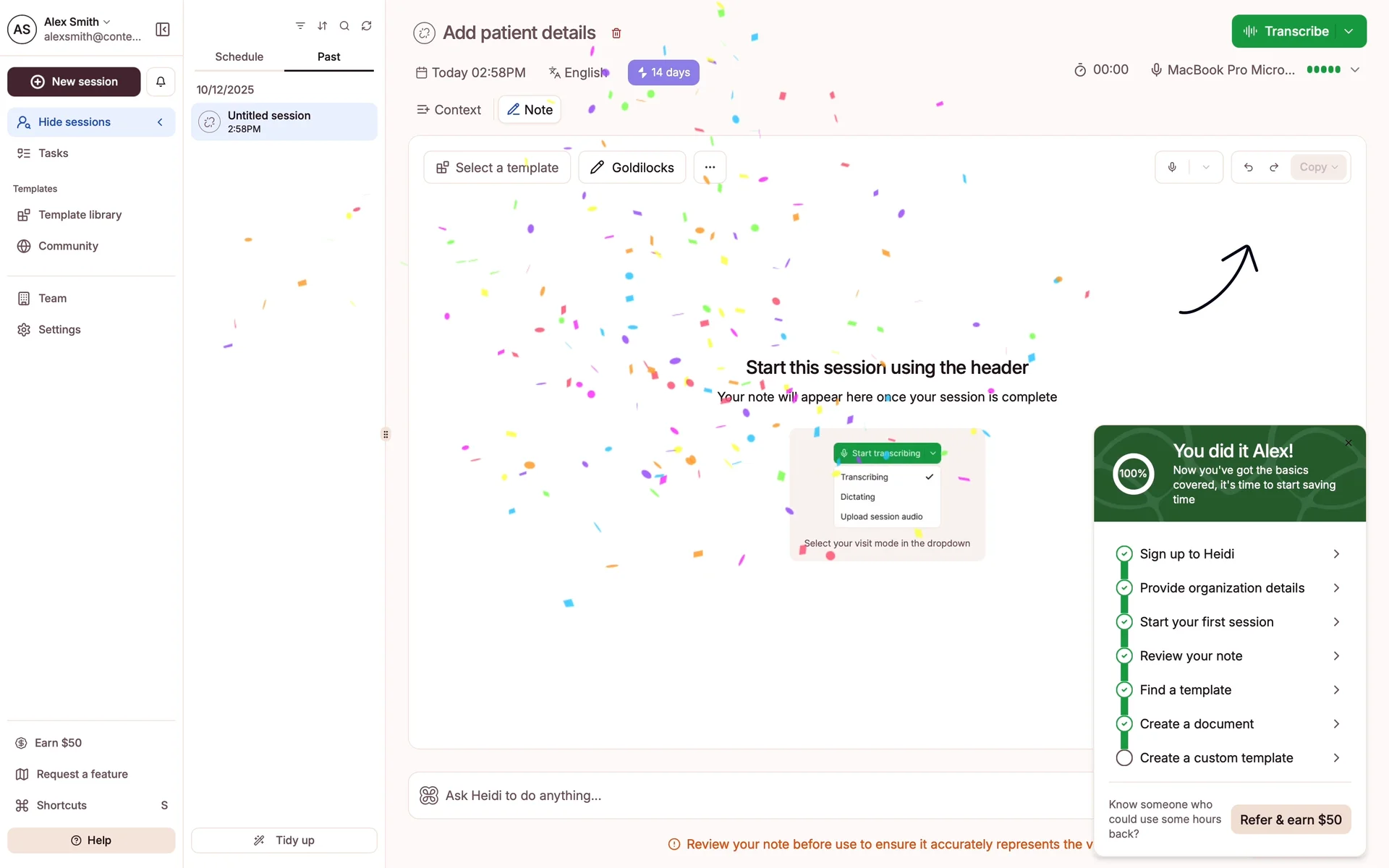Refresh the sessions list
The height and width of the screenshot is (868, 1389).
coord(367,26)
